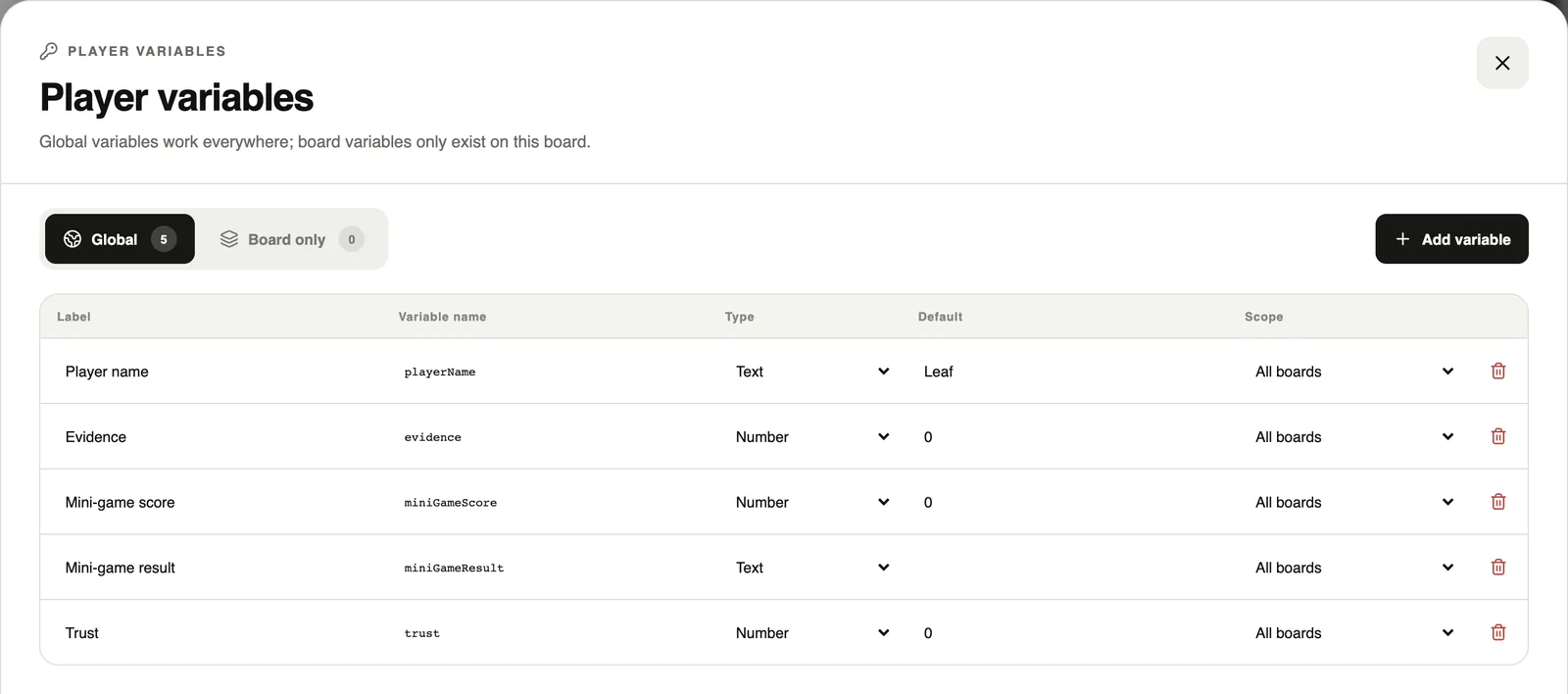Open Type dropdown for Mini-game result

(x=812, y=568)
